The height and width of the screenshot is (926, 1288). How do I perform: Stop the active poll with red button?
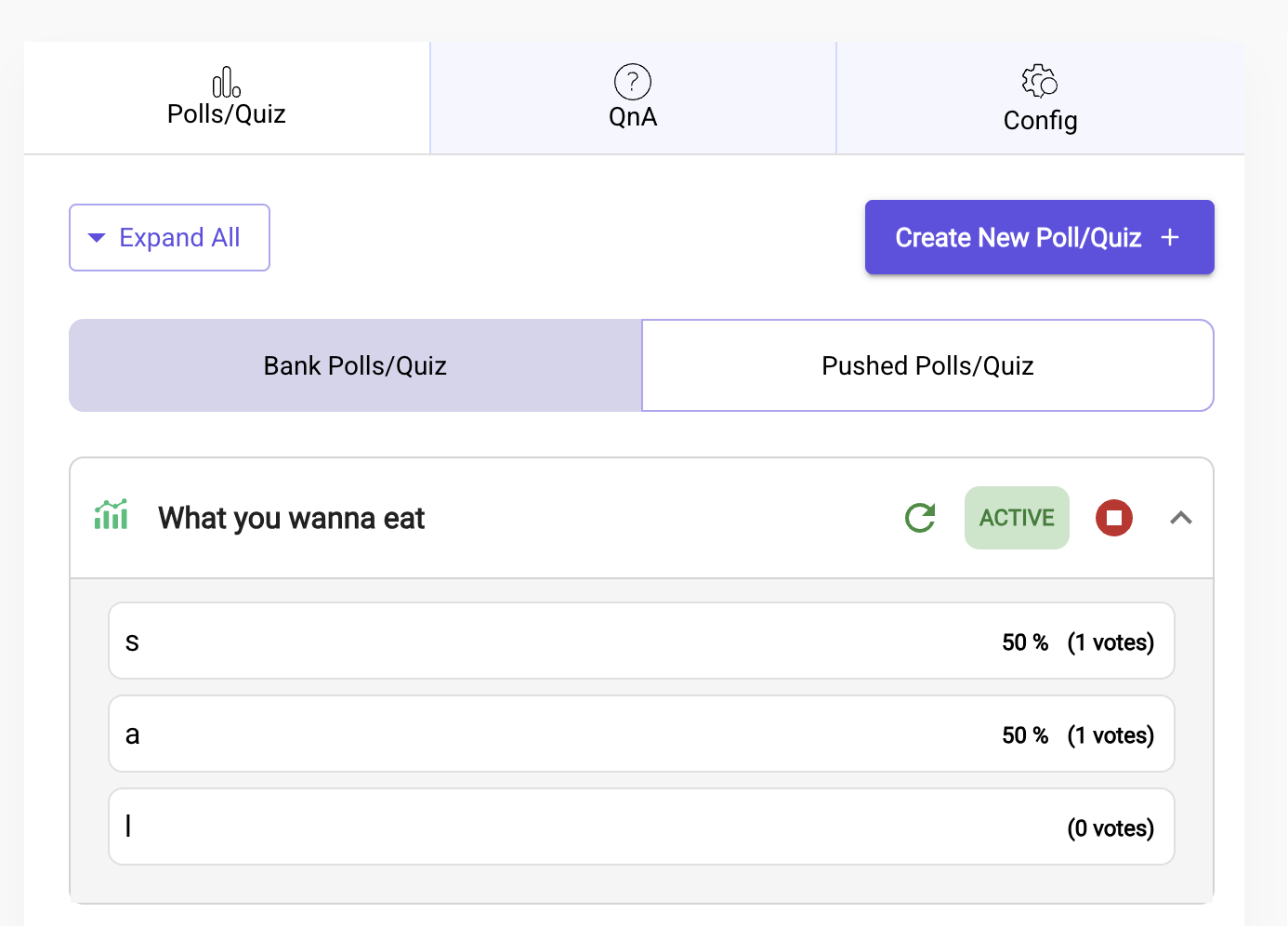(x=1113, y=518)
